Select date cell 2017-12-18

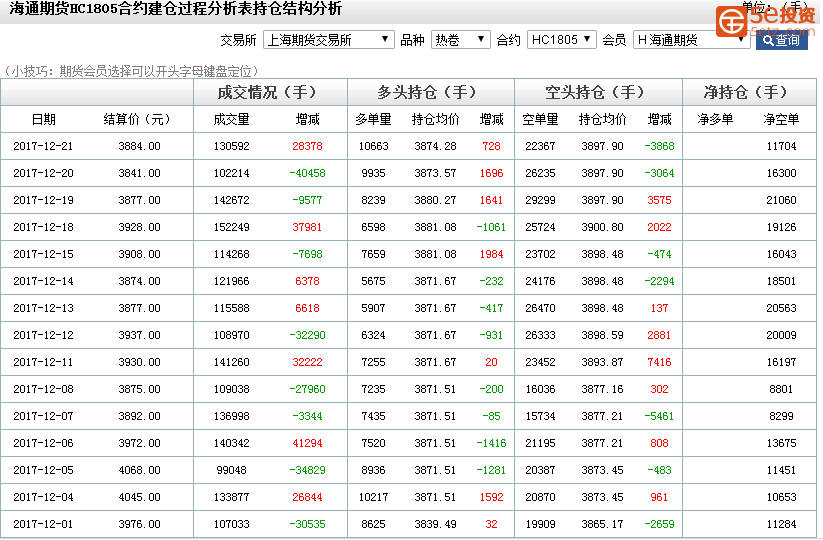(x=43, y=227)
